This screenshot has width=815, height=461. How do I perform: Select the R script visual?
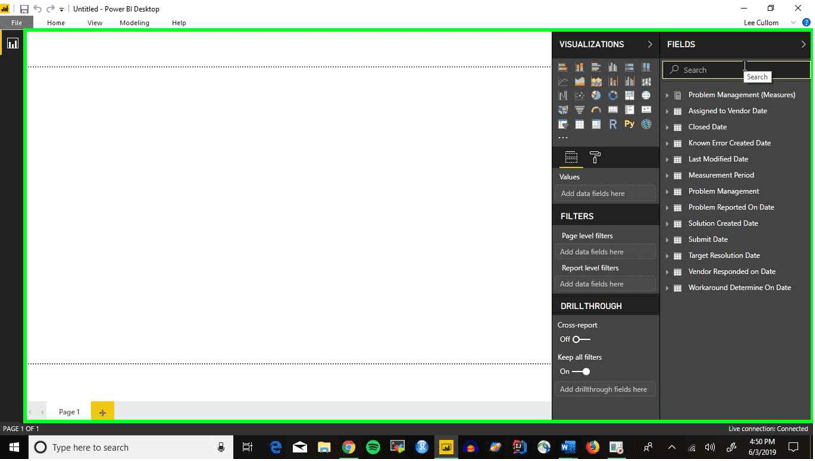tap(613, 124)
